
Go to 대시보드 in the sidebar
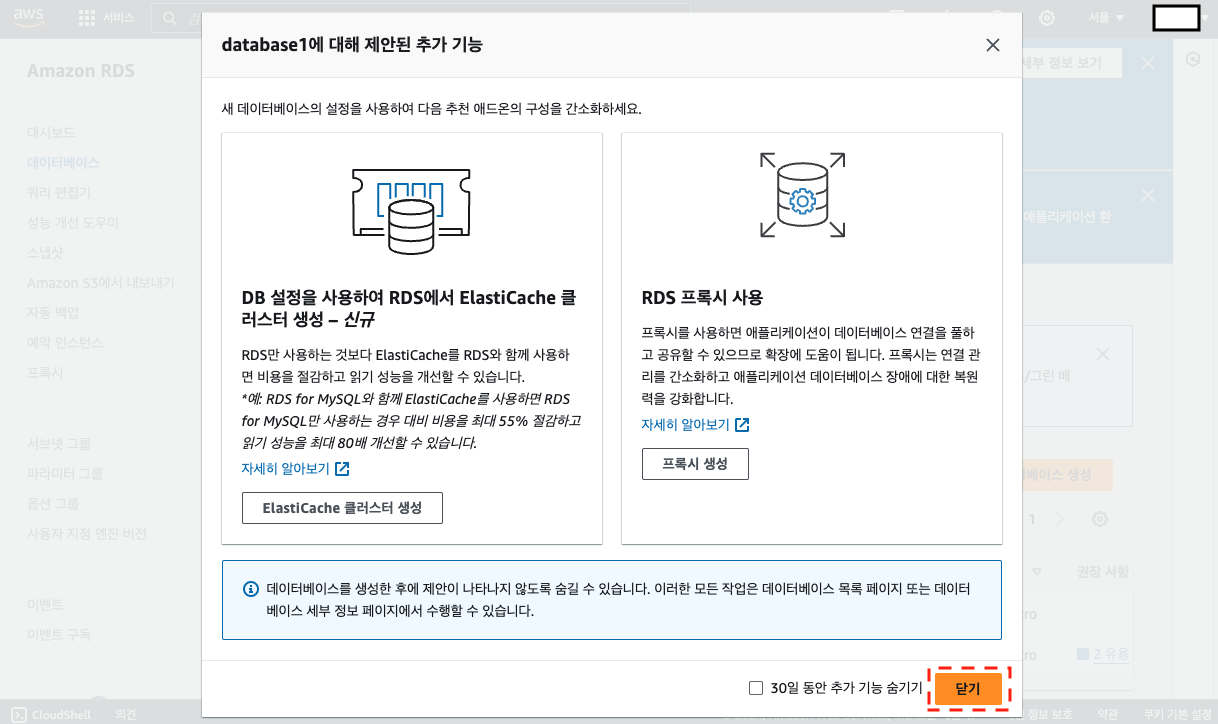(x=51, y=132)
